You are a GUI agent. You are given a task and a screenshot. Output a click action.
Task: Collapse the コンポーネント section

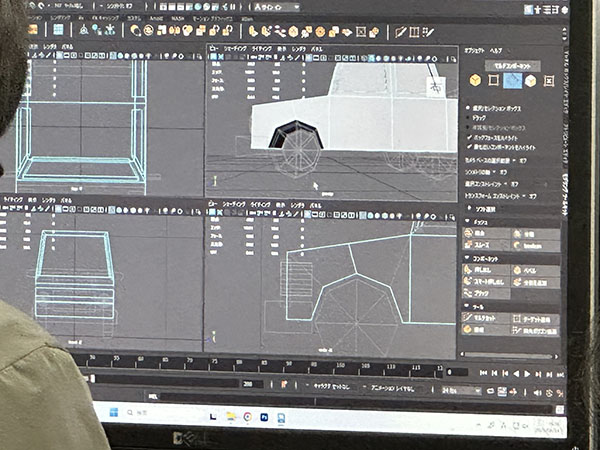[467, 258]
